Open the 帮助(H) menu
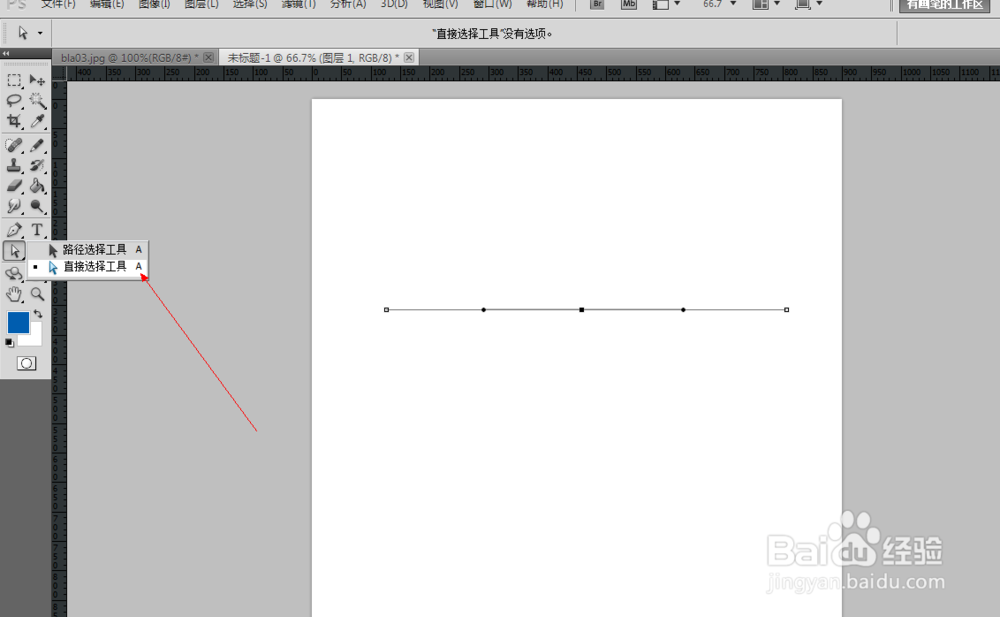The width and height of the screenshot is (1000, 617). click(x=545, y=4)
